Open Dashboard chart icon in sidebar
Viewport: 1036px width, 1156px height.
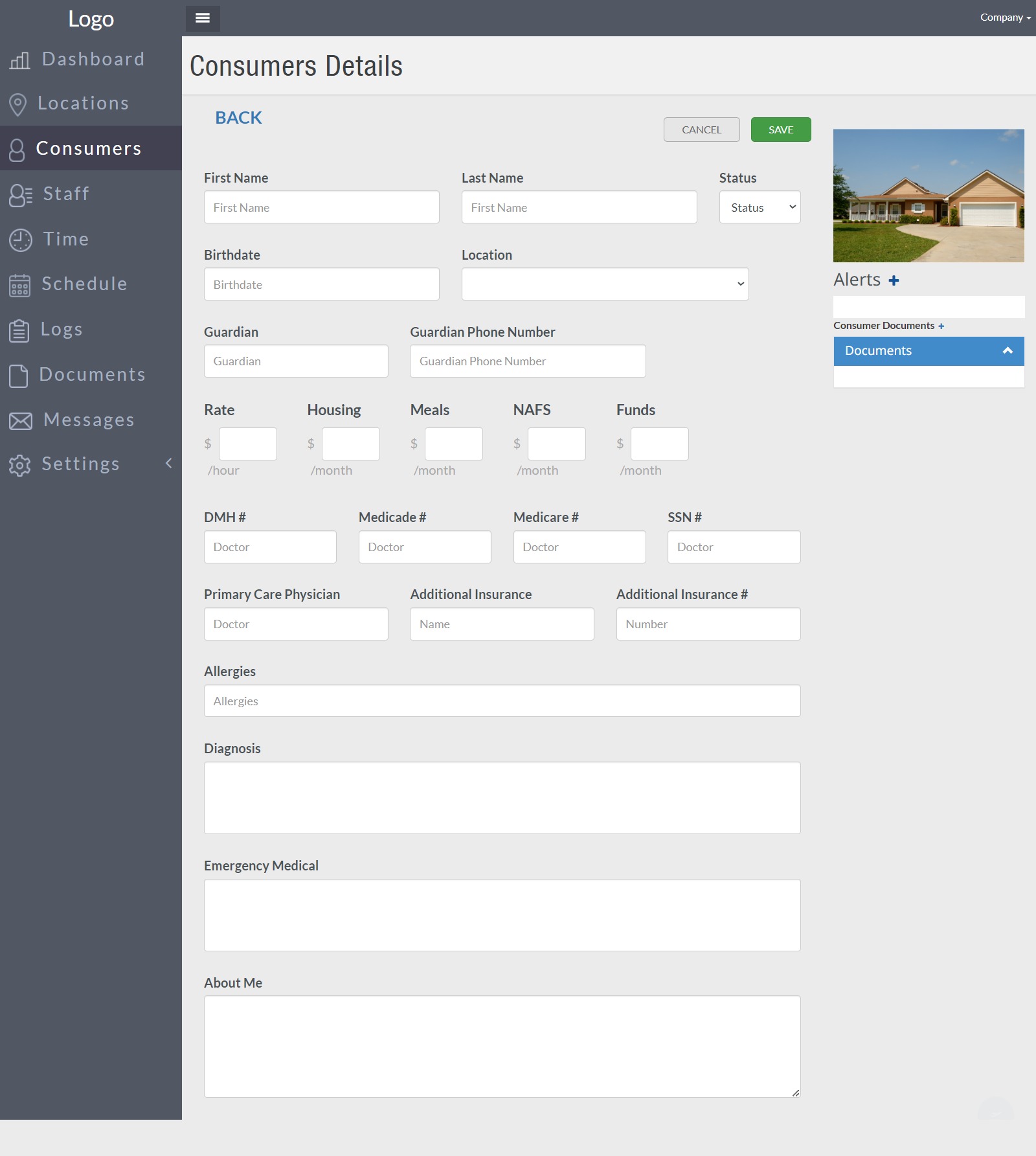(x=20, y=60)
